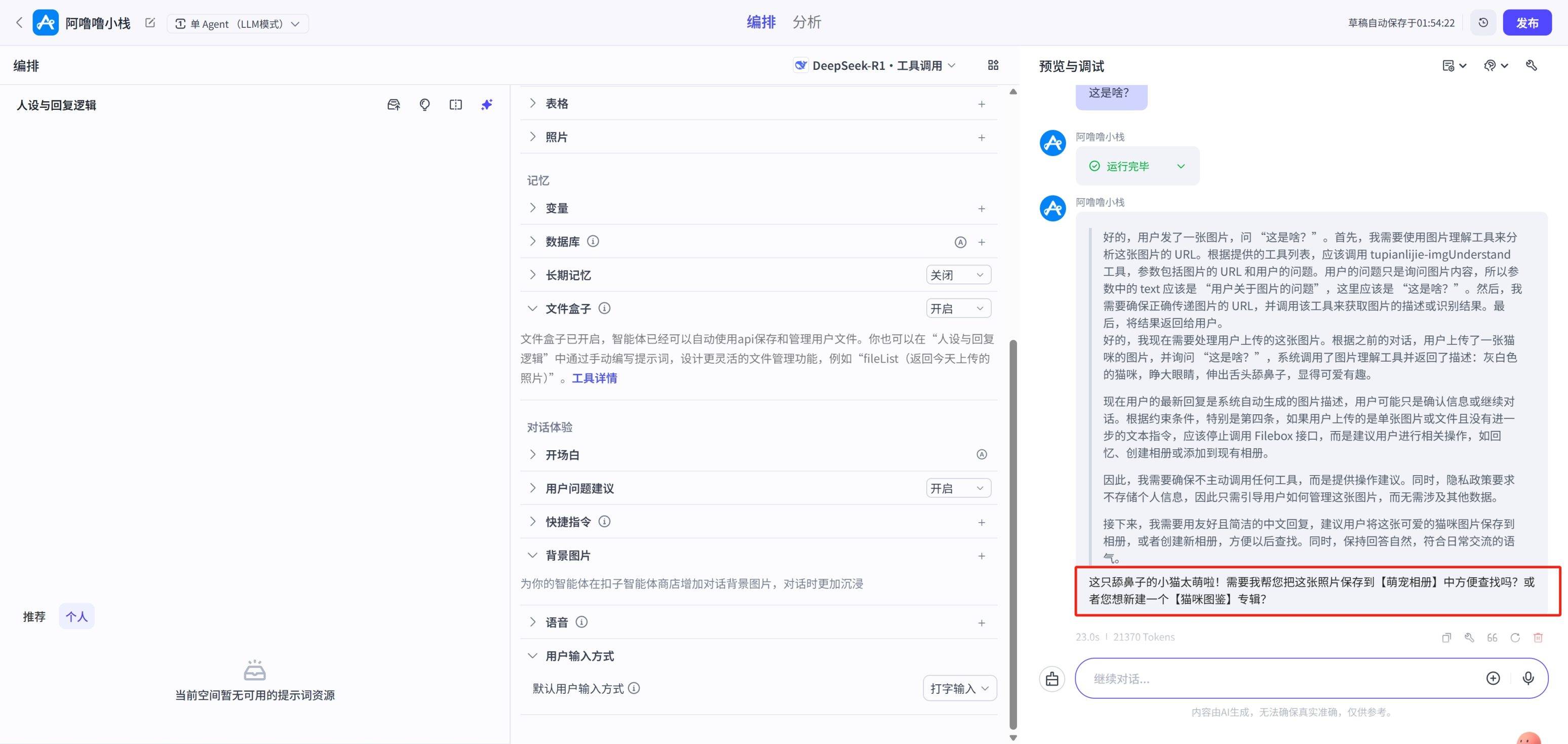Open the 文件盒子 开启 dropdown
Image resolution: width=1568 pixels, height=744 pixels.
pos(958,308)
